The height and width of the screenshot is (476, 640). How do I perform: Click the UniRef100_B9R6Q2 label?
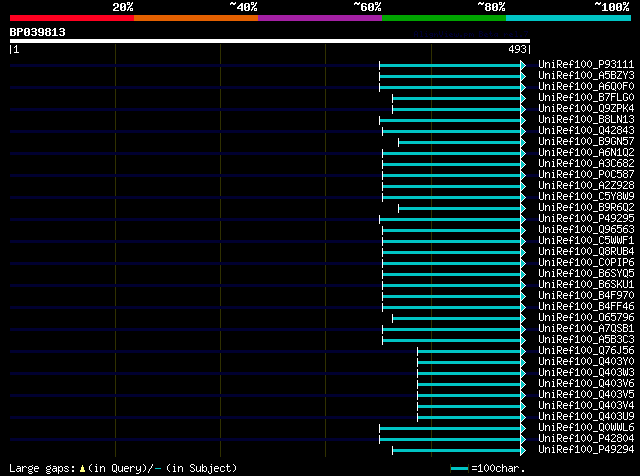pyautogui.click(x=586, y=208)
